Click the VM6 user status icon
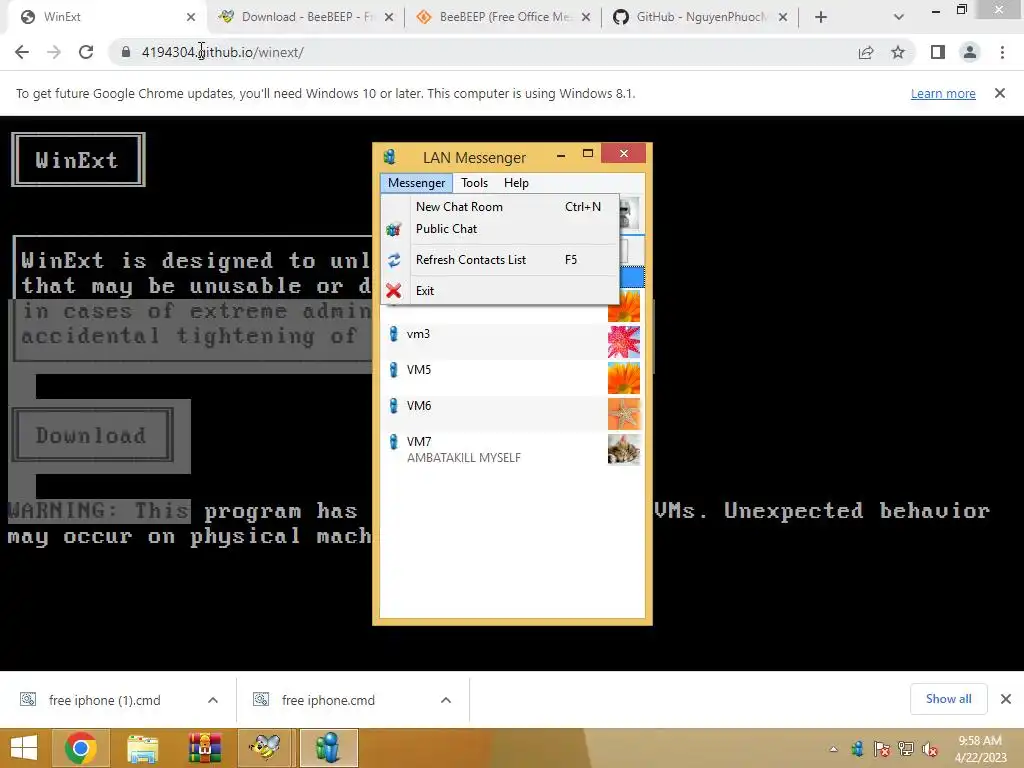The image size is (1024, 768). click(x=393, y=406)
